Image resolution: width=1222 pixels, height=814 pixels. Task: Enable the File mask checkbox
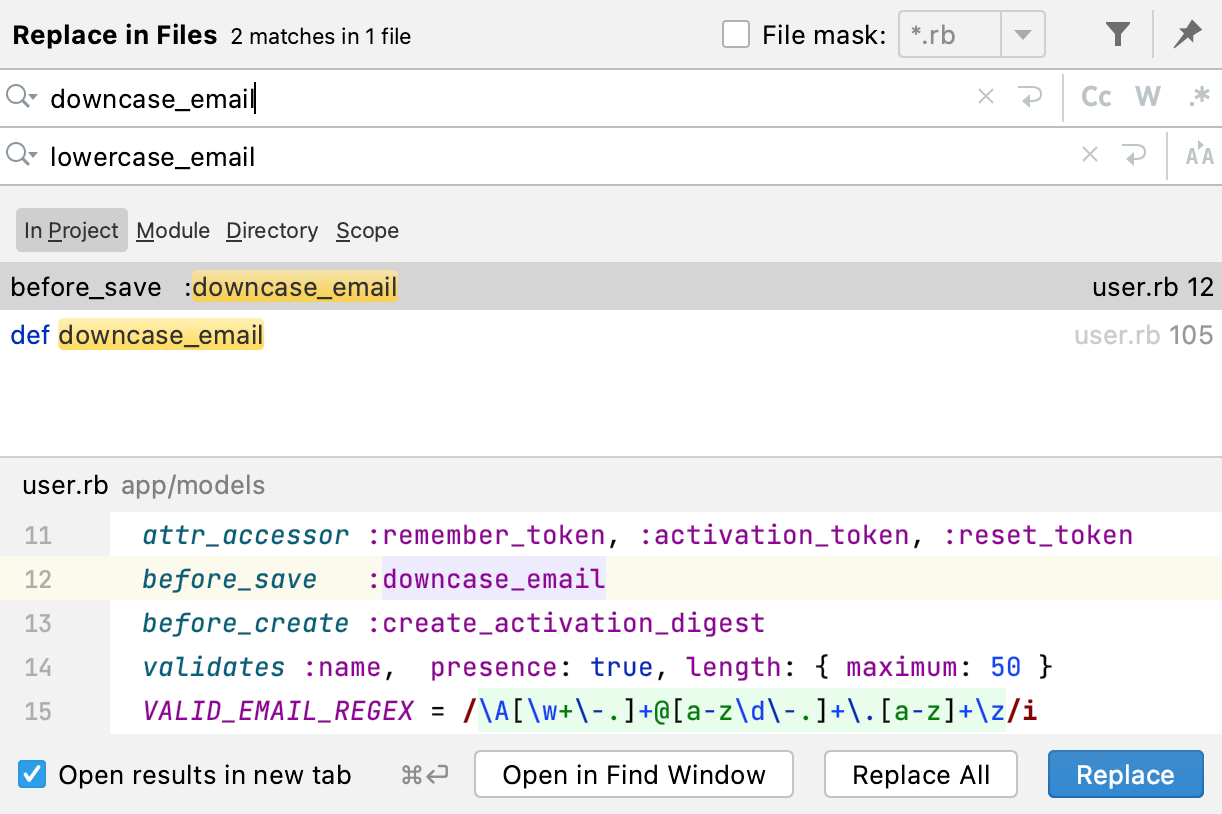pos(736,35)
